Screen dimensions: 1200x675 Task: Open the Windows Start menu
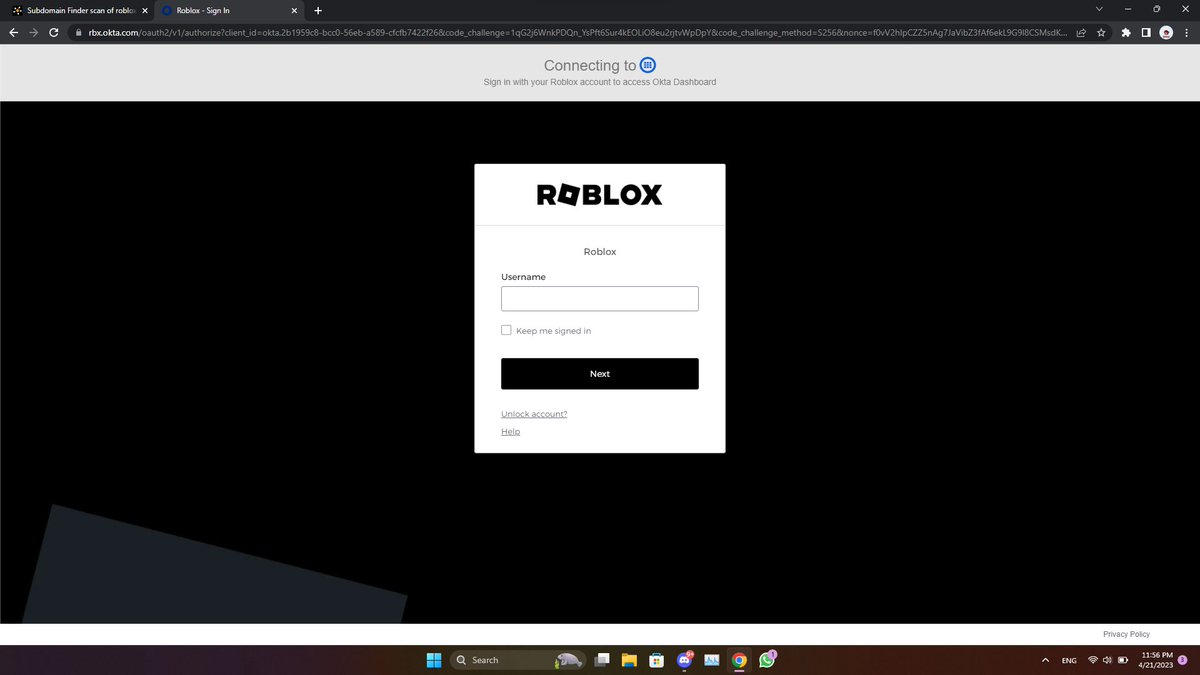(x=434, y=660)
